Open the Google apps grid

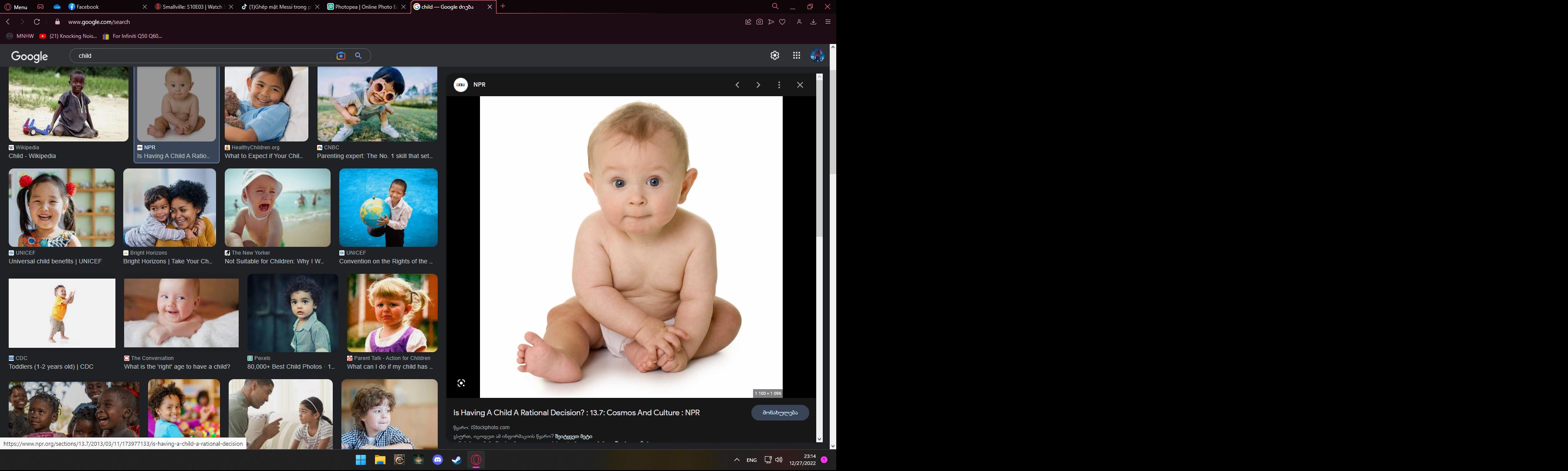(x=796, y=55)
